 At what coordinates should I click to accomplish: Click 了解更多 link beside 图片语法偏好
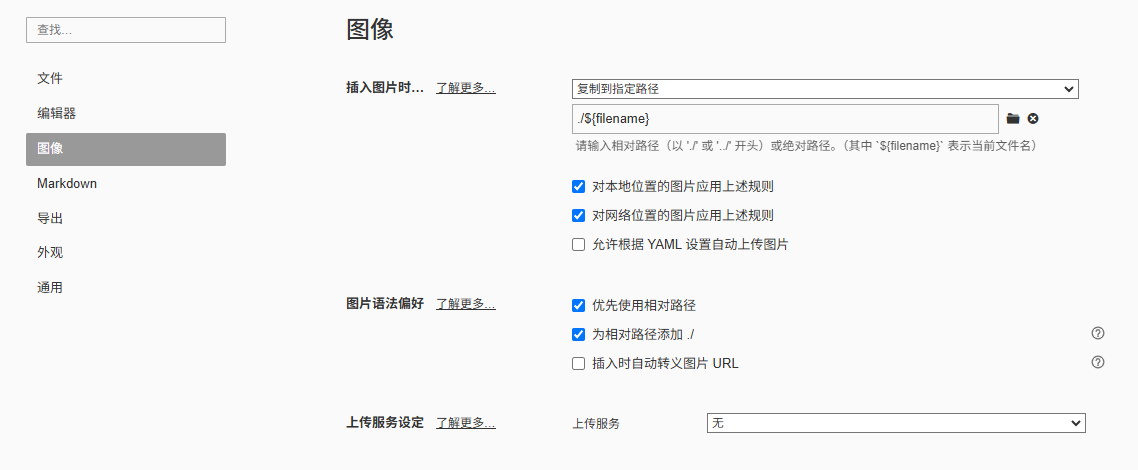click(x=466, y=304)
